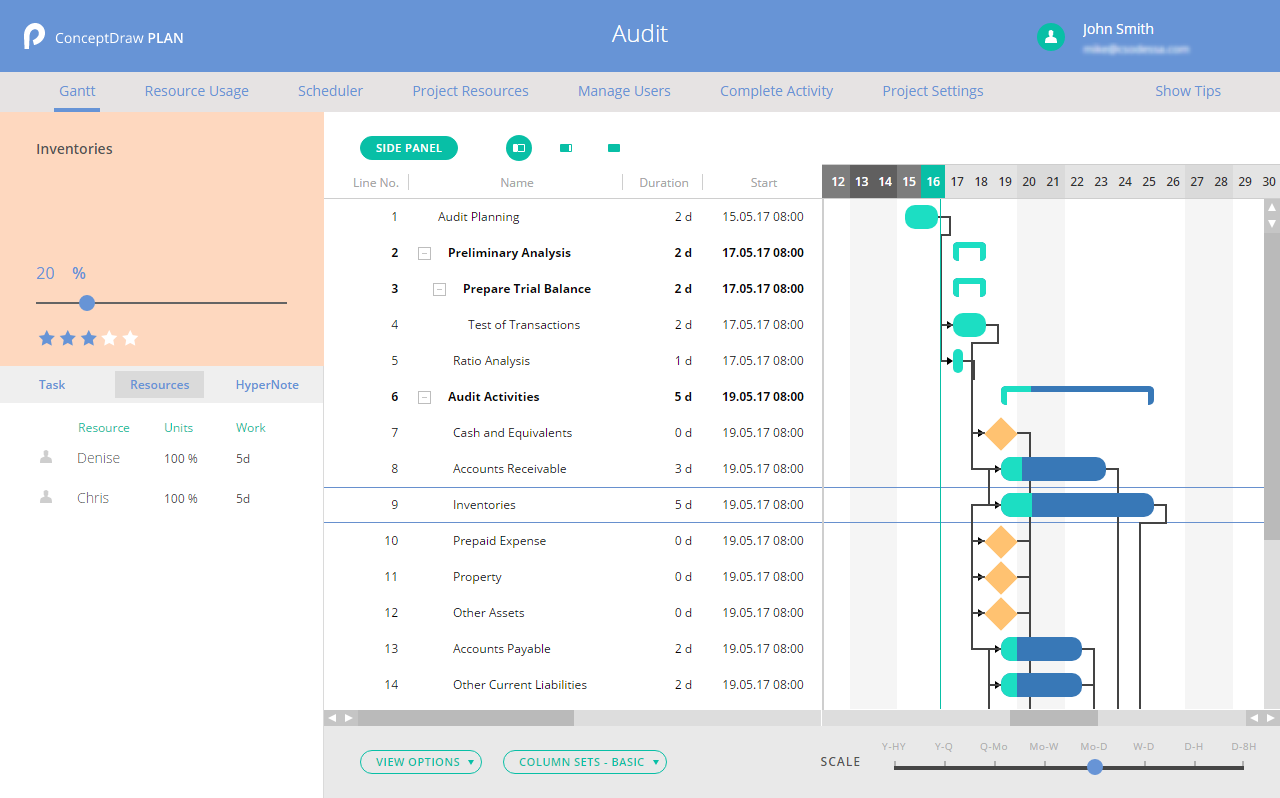Viewport: 1280px width, 798px height.
Task: Select the half side panel layout icon
Action: [566, 148]
